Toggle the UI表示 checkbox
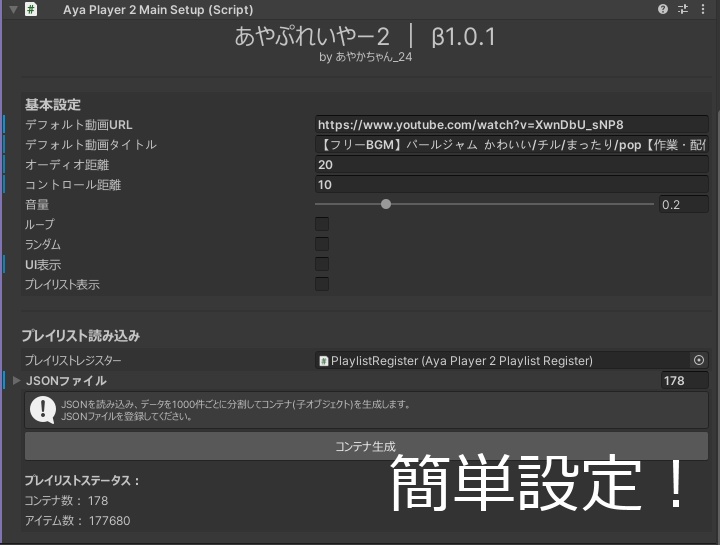Image resolution: width=720 pixels, height=545 pixels. click(322, 264)
